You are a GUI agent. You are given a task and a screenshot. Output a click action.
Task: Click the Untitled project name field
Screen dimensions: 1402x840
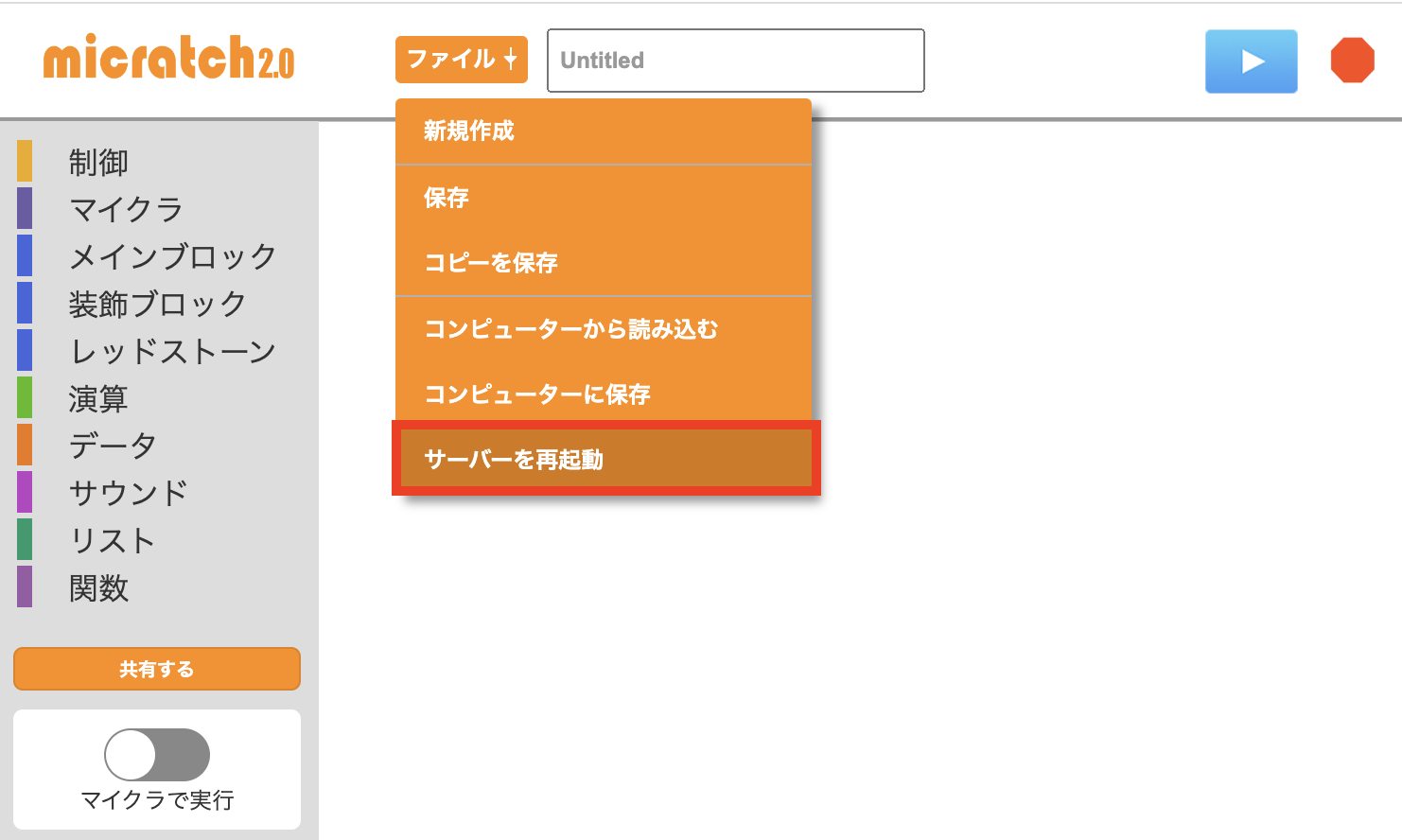tap(736, 61)
